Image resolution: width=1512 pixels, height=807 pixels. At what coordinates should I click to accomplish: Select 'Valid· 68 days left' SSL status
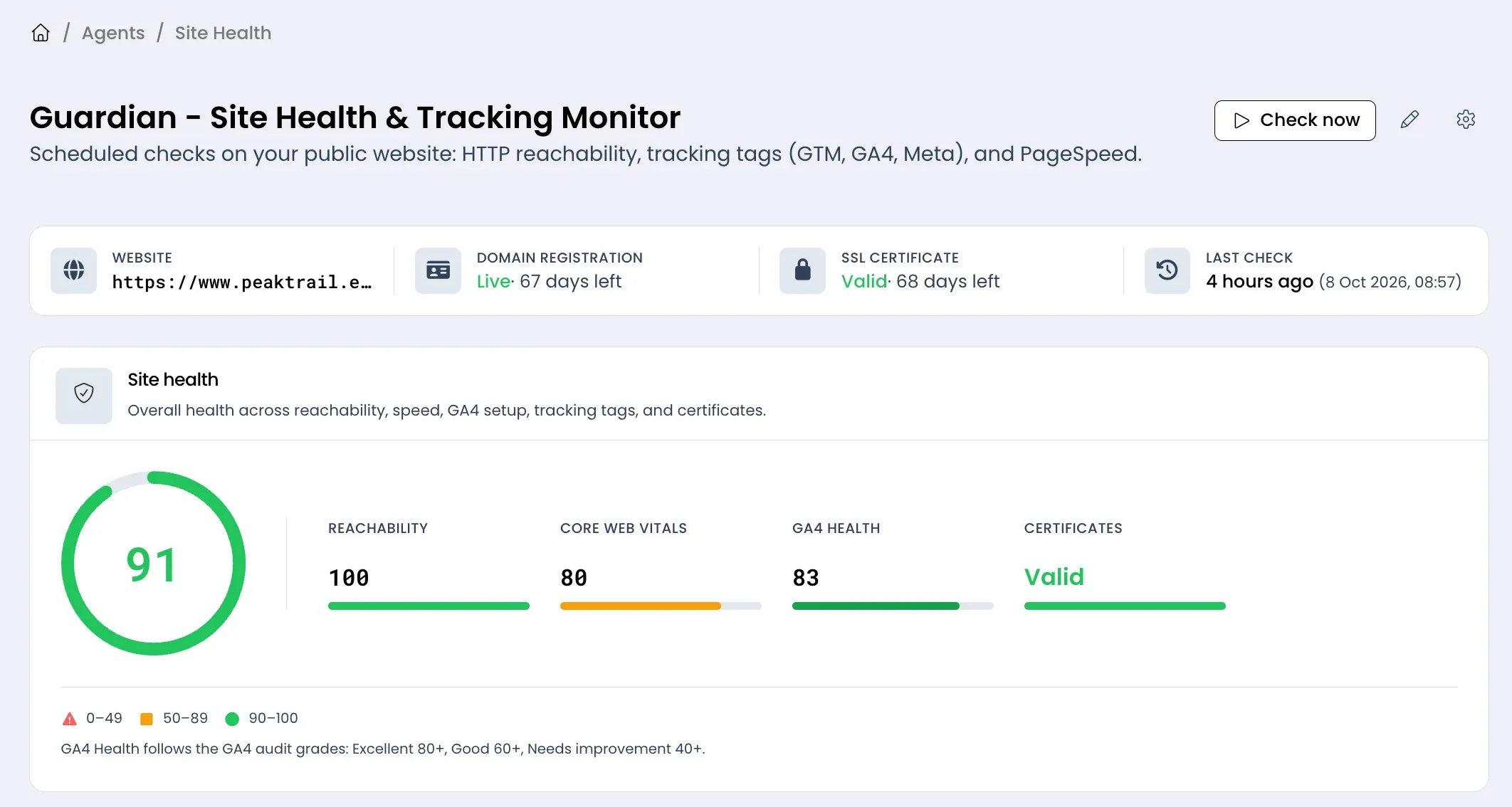click(x=920, y=281)
